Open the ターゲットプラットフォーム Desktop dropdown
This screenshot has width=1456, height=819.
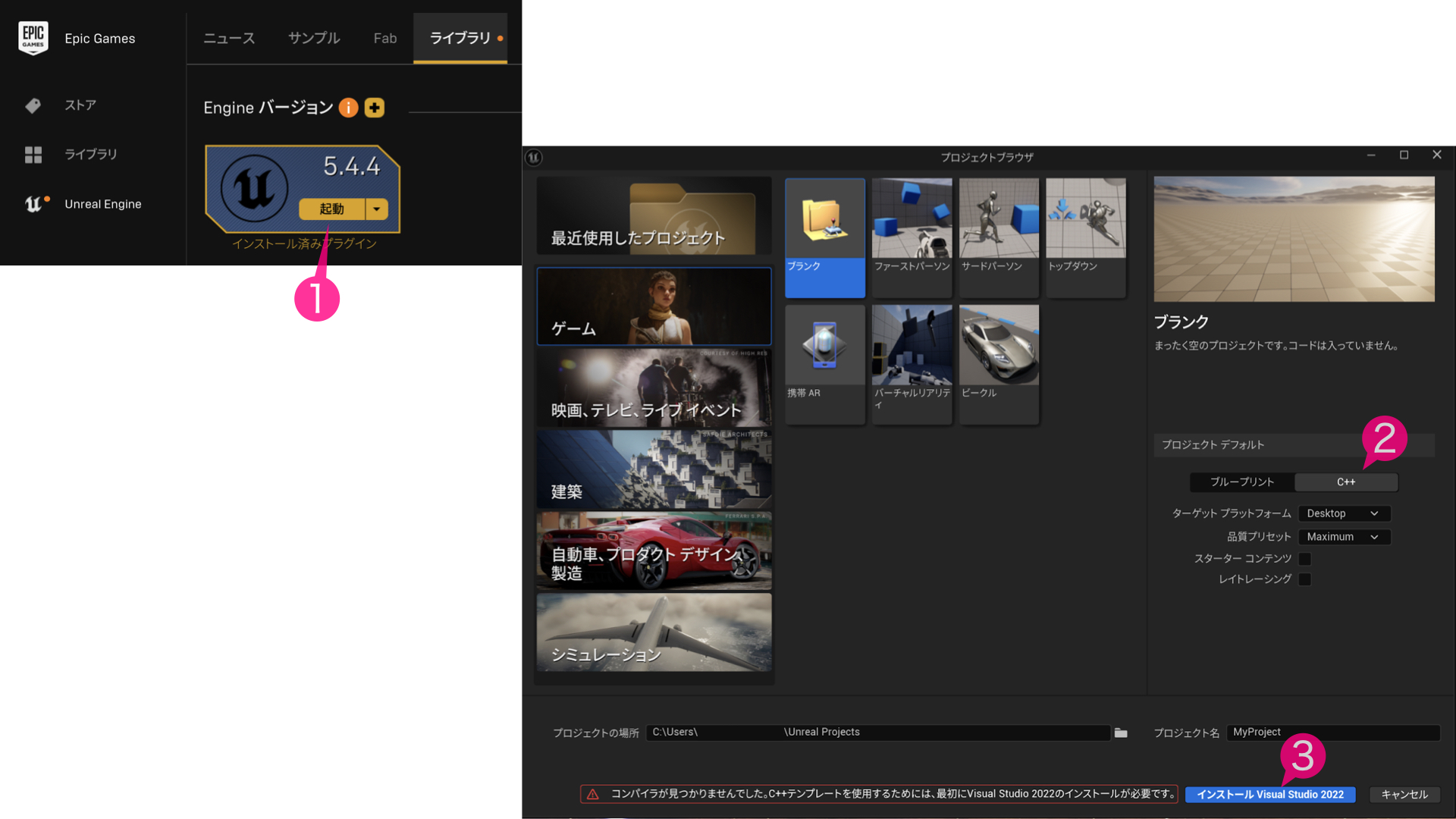point(1344,513)
